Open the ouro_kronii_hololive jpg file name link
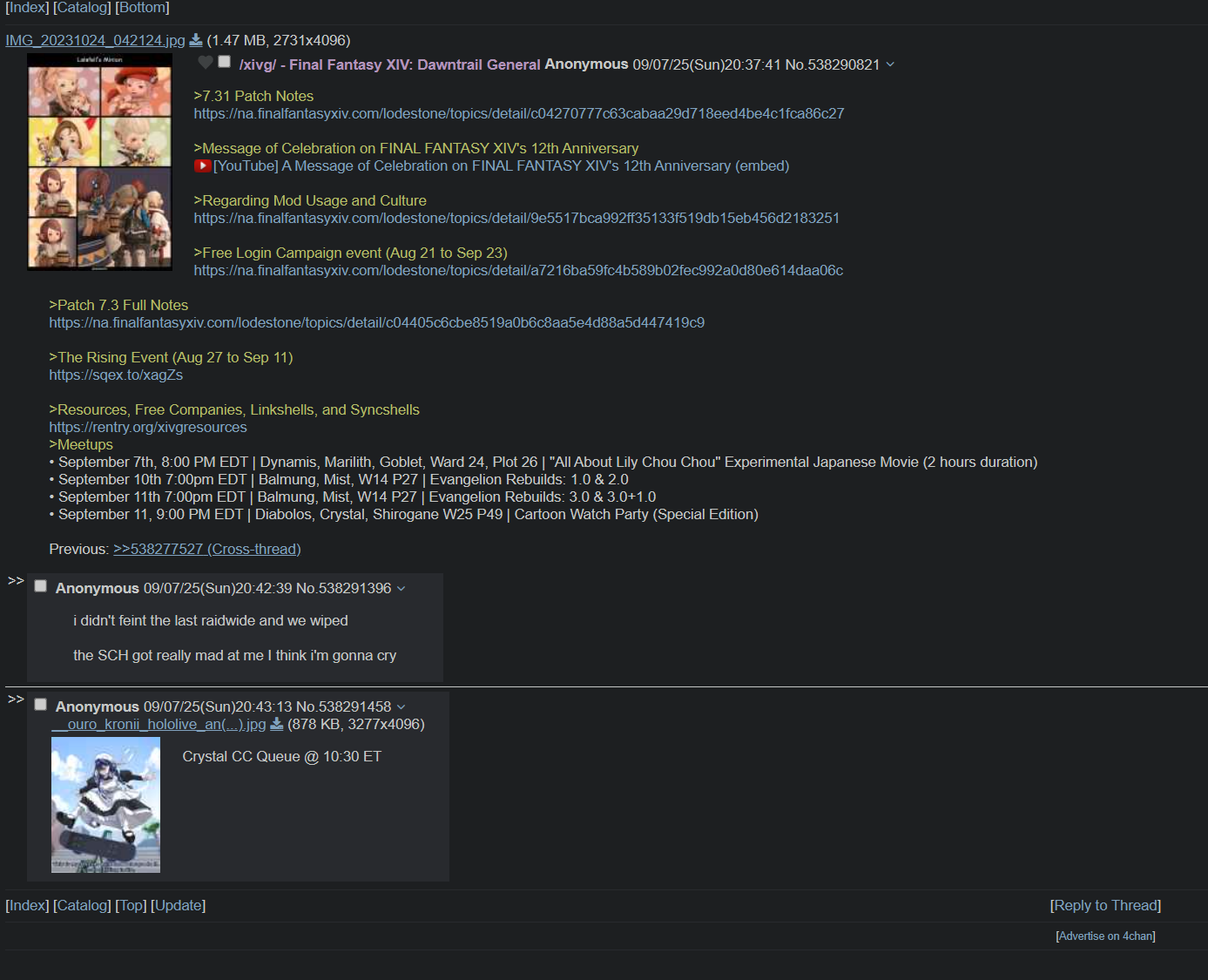This screenshot has width=1208, height=980. [159, 725]
